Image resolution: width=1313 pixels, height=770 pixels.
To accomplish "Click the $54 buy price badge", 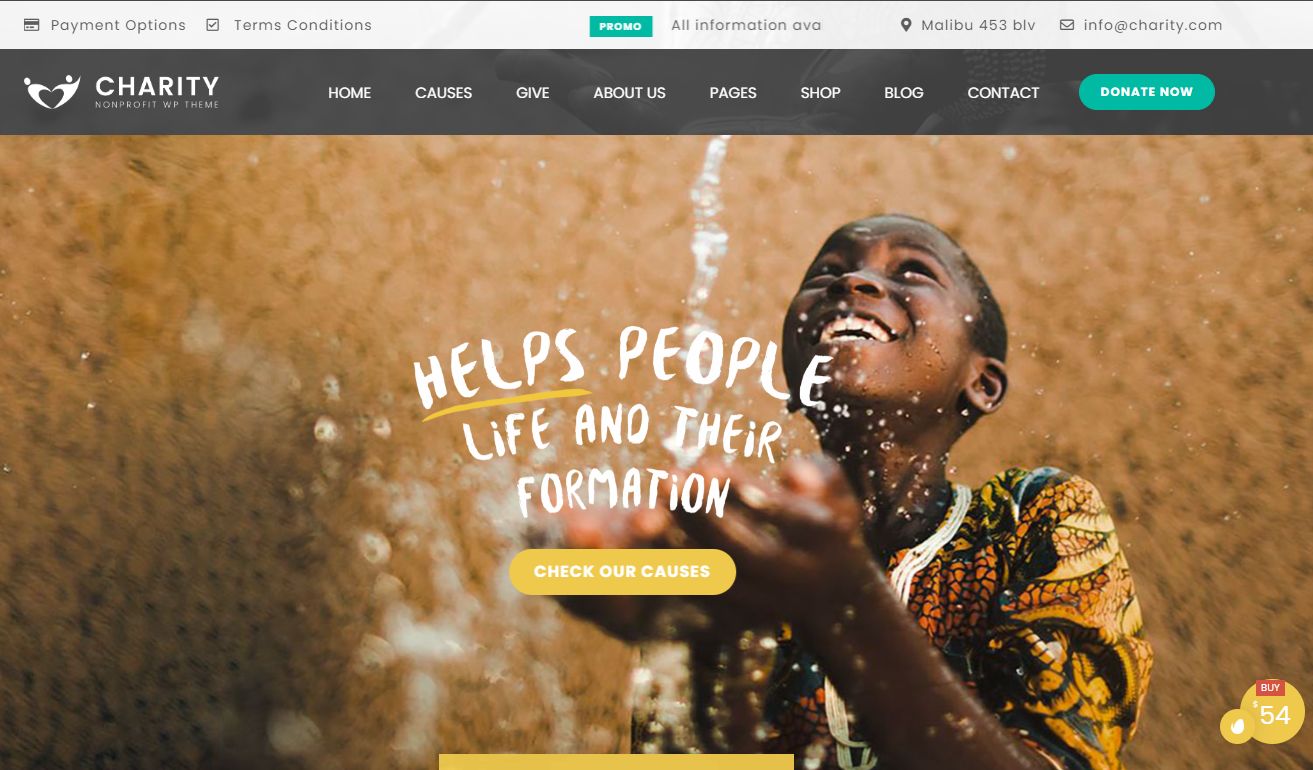I will (1272, 712).
